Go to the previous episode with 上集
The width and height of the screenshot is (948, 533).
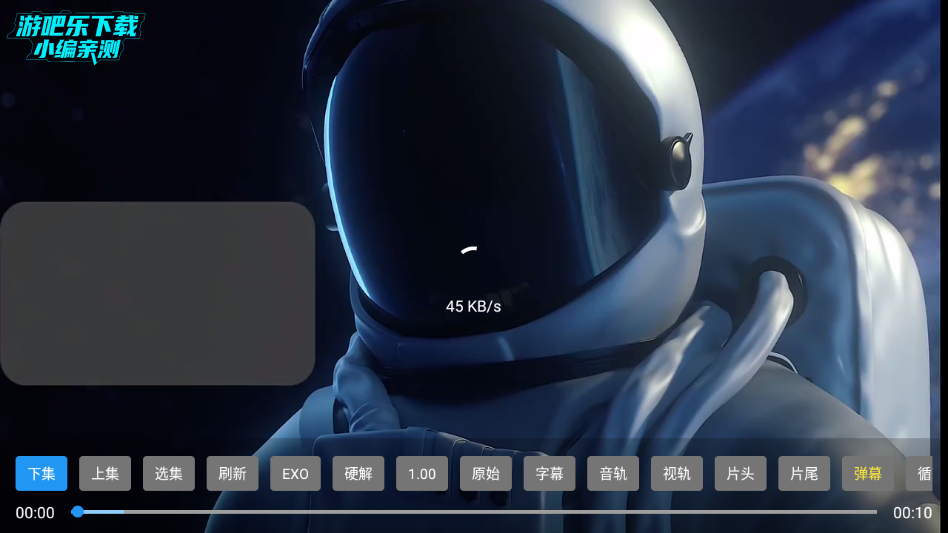coord(105,473)
